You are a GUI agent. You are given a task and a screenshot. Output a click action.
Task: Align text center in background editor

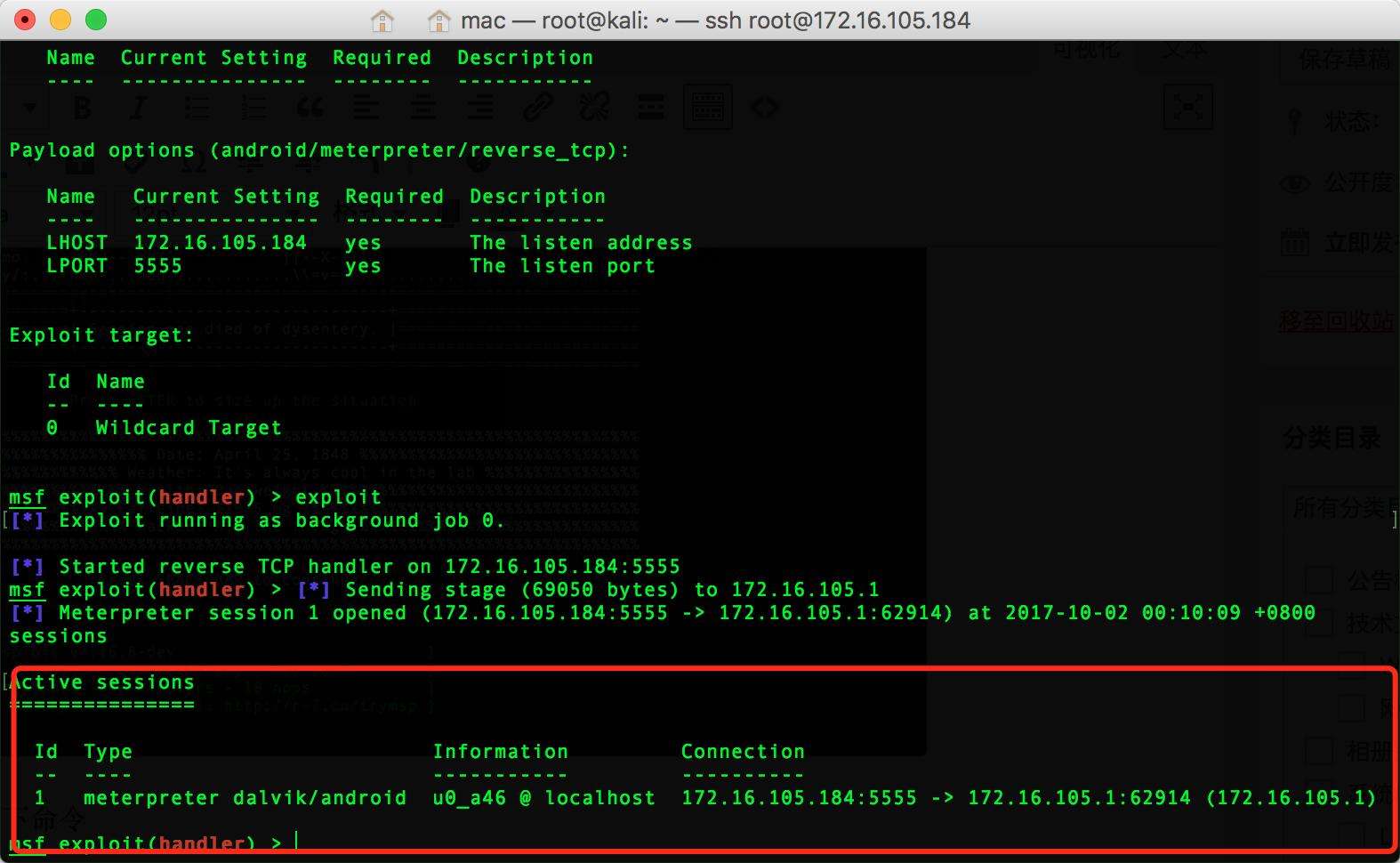(422, 108)
